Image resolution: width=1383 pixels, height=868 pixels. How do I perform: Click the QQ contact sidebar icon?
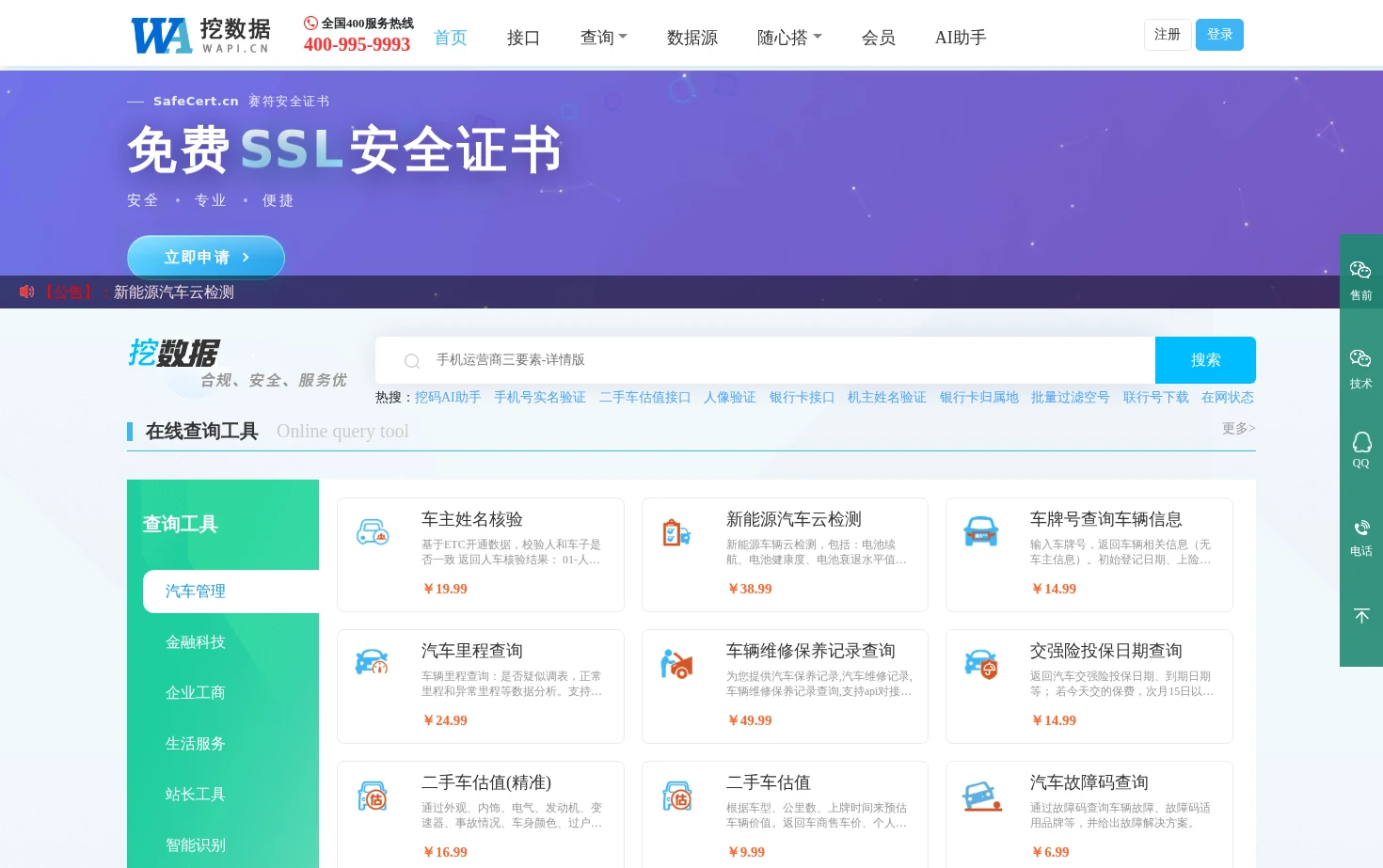(x=1361, y=442)
